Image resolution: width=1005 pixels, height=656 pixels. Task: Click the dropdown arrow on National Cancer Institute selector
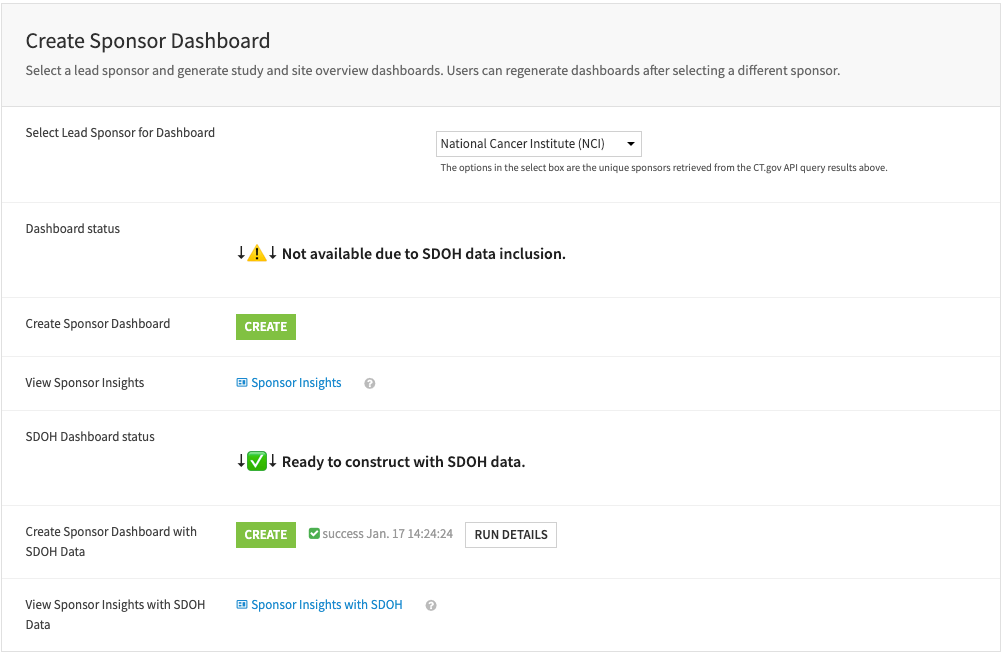(631, 143)
